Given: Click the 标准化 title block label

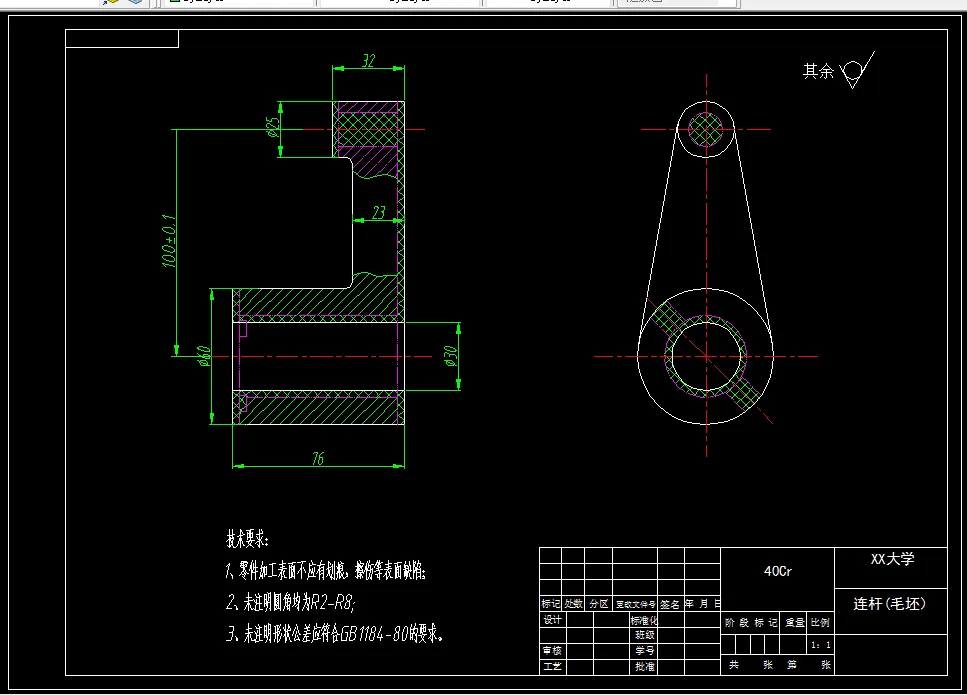Looking at the screenshot, I should pyautogui.click(x=643, y=620).
